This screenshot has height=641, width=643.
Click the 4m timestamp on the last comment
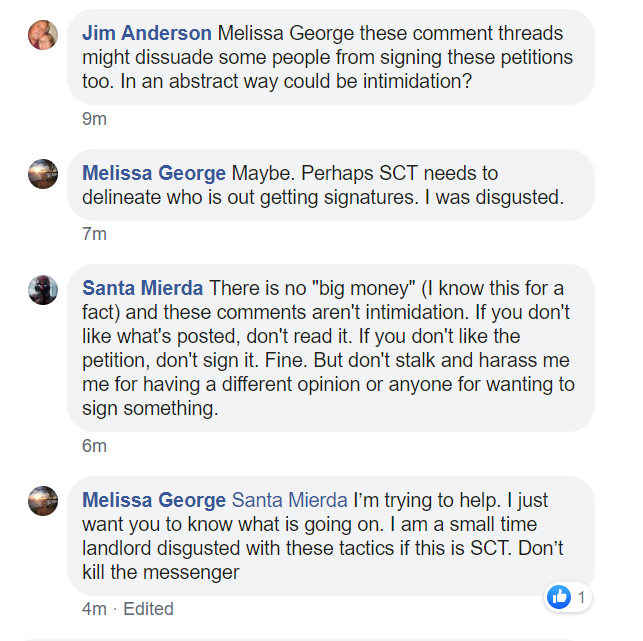[94, 609]
